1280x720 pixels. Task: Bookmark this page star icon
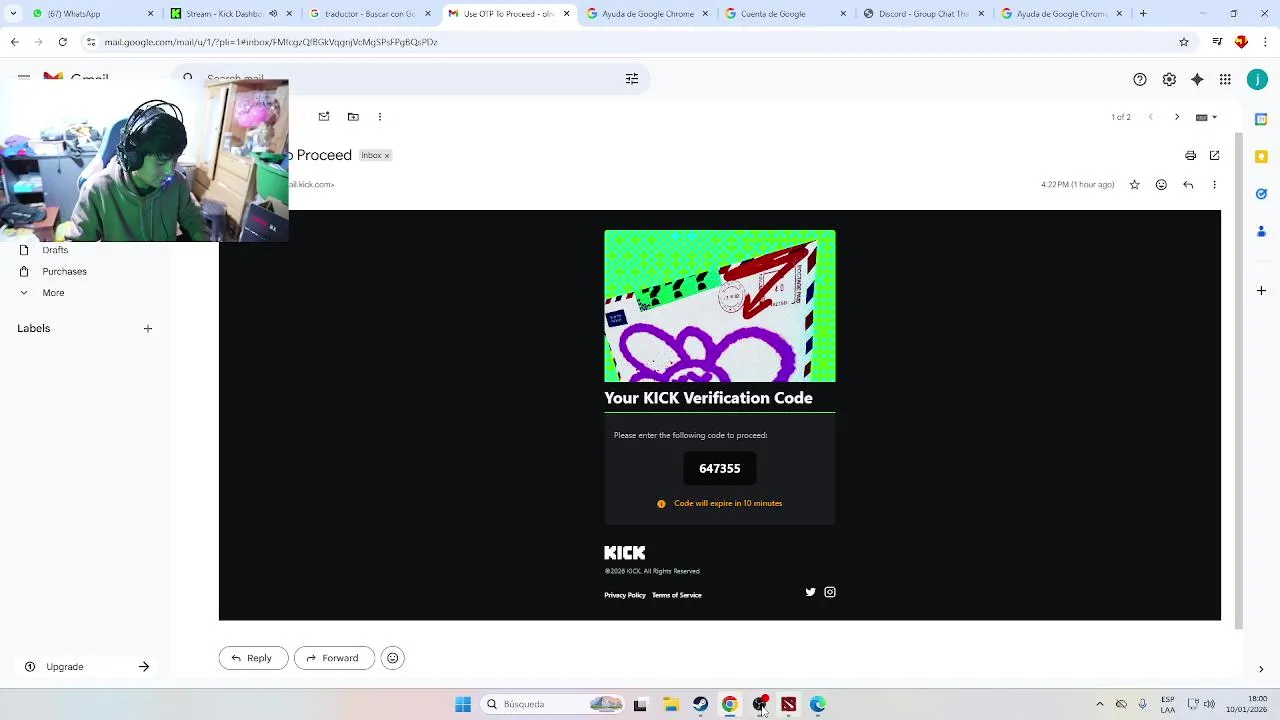point(1184,42)
